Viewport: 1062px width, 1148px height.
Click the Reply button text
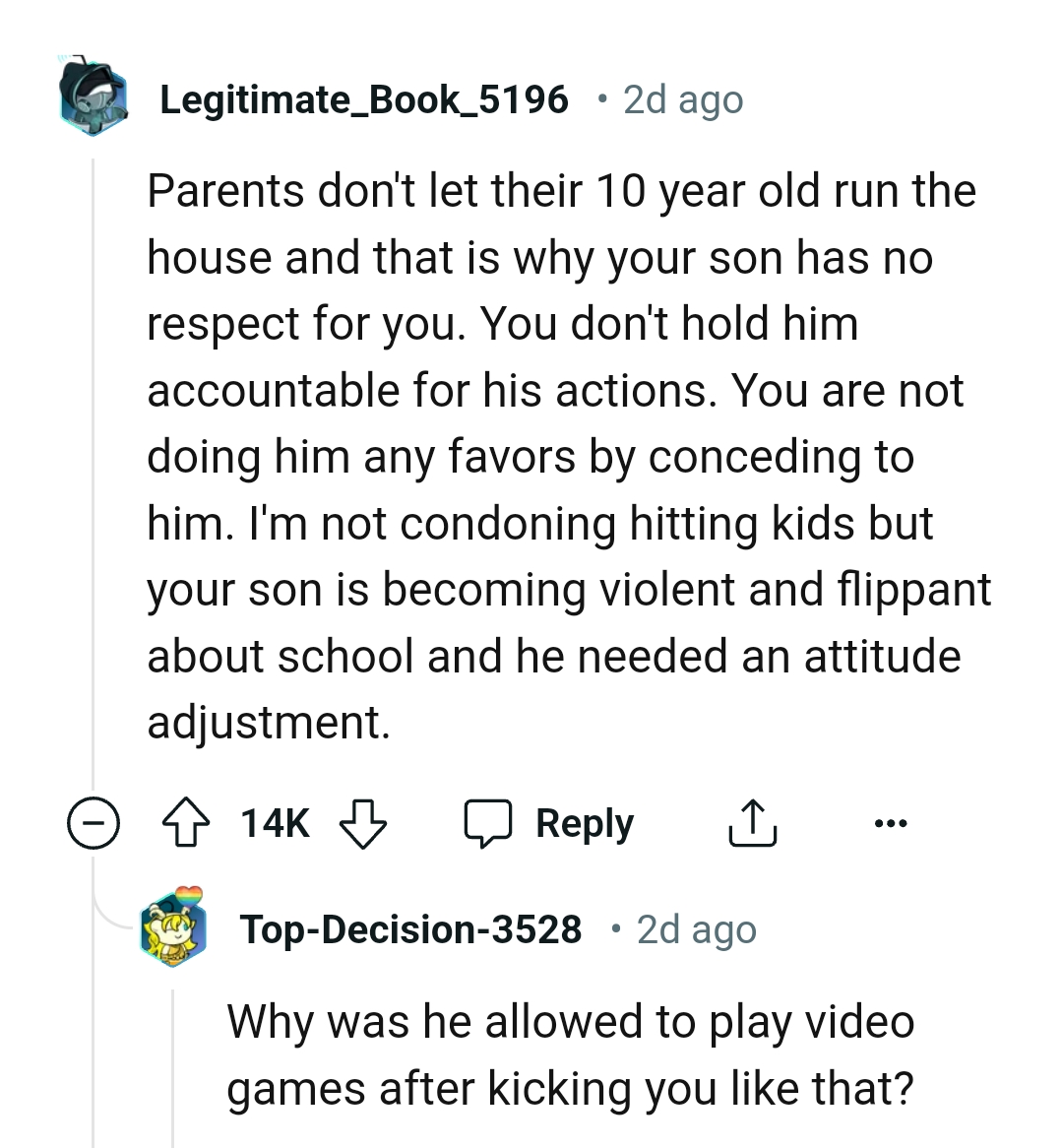coord(585,823)
